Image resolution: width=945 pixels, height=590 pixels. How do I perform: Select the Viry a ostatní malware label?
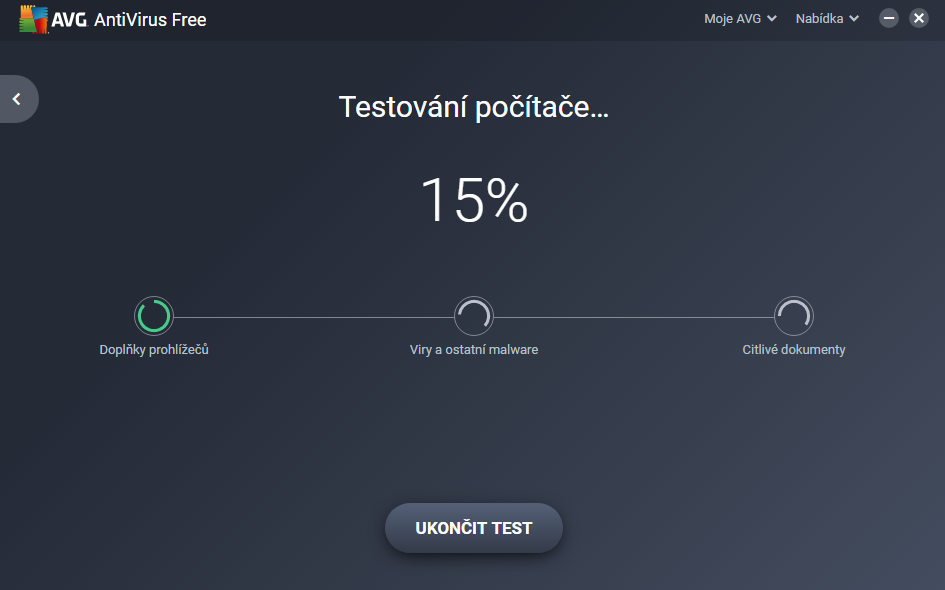tap(474, 350)
